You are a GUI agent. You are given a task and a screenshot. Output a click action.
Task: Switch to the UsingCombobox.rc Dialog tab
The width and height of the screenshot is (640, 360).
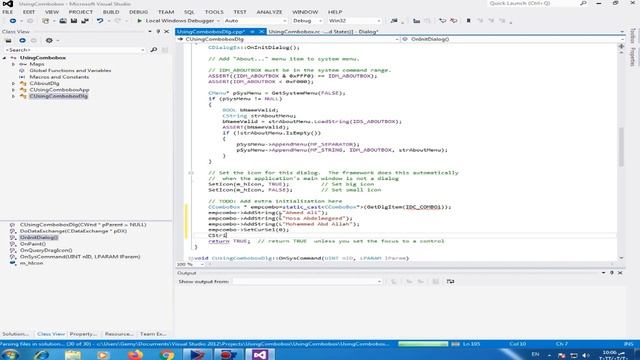pyautogui.click(x=323, y=31)
